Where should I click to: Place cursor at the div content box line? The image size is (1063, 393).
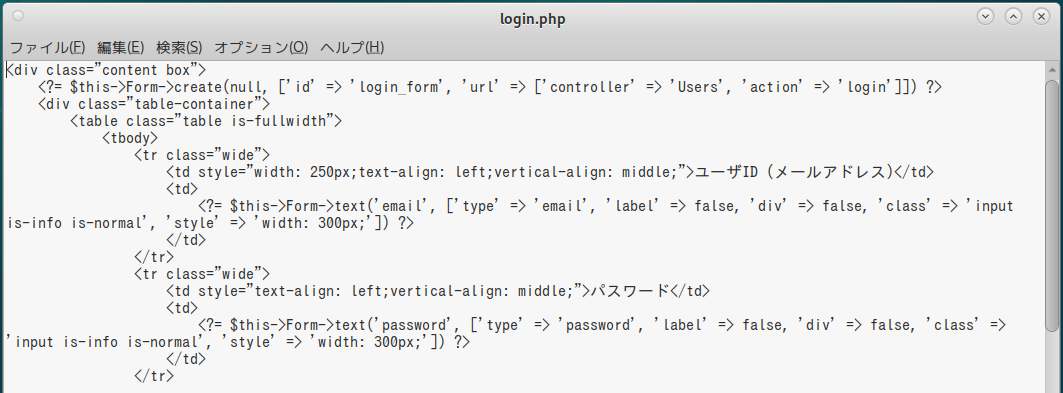coord(106,70)
